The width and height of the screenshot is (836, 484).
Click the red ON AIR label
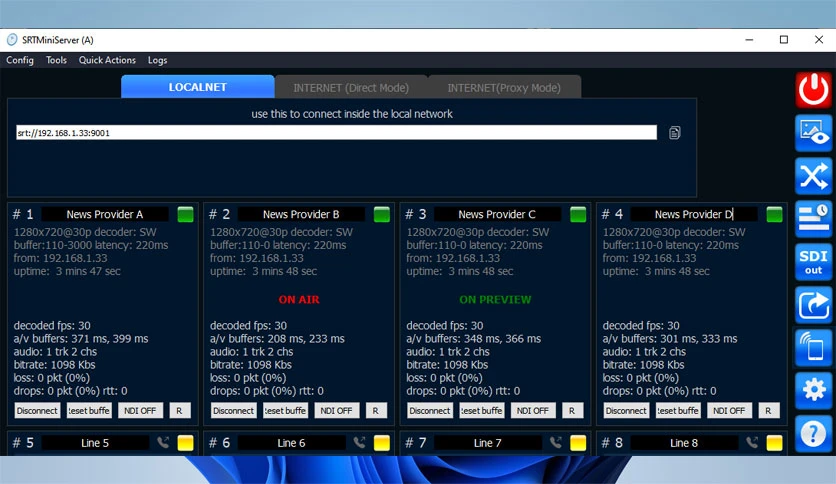pos(299,300)
